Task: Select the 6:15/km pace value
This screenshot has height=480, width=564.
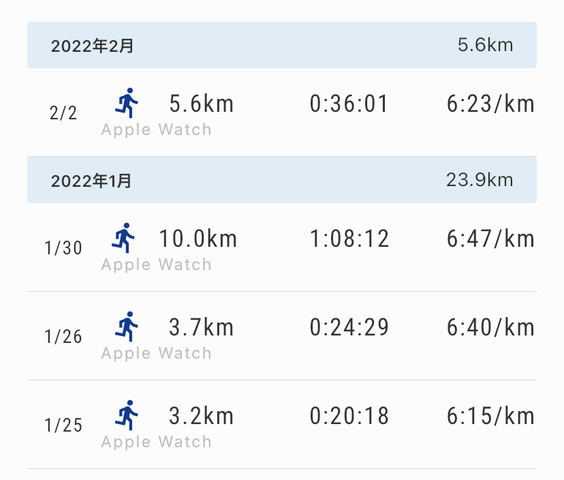Action: pyautogui.click(x=490, y=416)
